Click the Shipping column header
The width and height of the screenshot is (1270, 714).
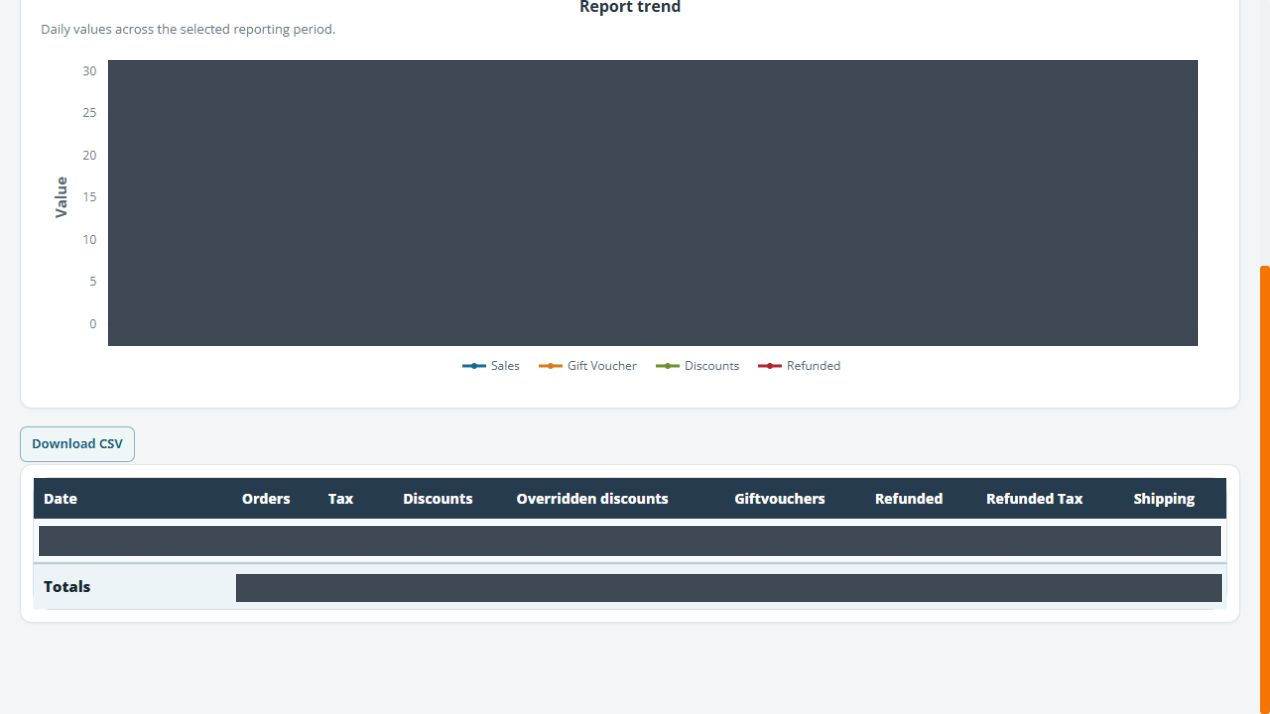(1164, 499)
